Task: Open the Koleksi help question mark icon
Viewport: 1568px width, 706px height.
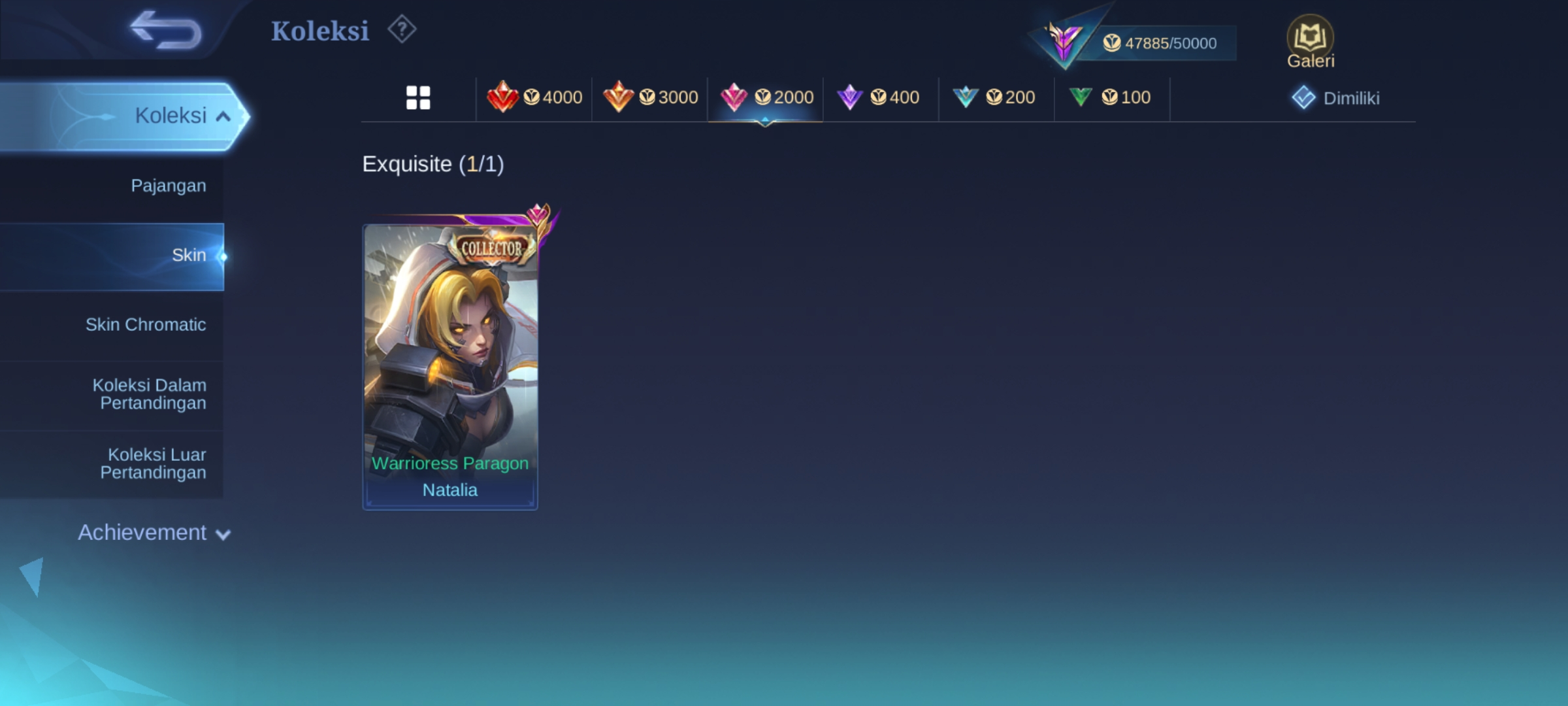Action: pyautogui.click(x=402, y=29)
